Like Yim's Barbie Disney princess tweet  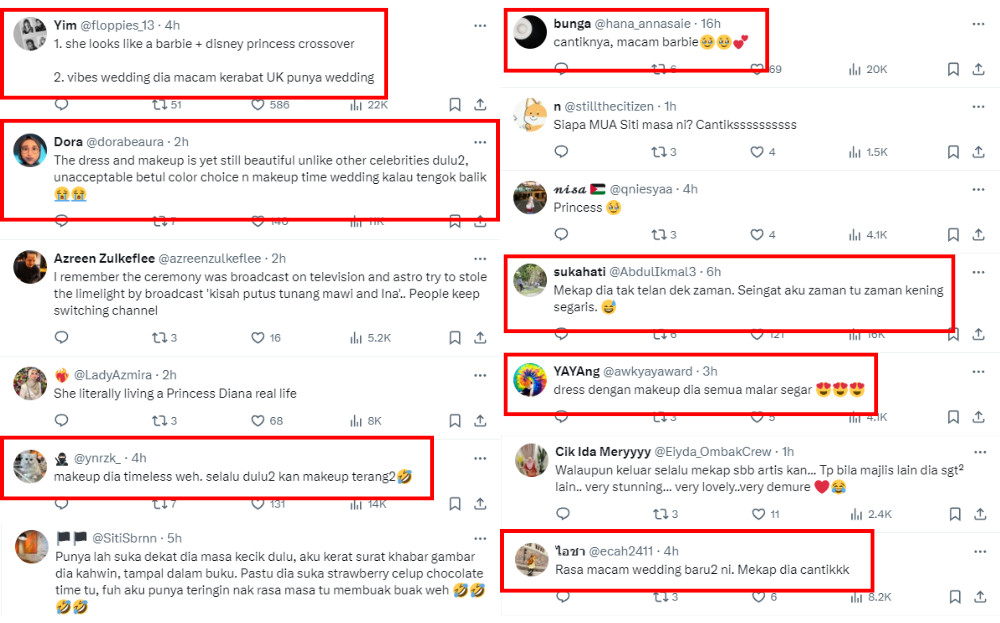pos(258,105)
